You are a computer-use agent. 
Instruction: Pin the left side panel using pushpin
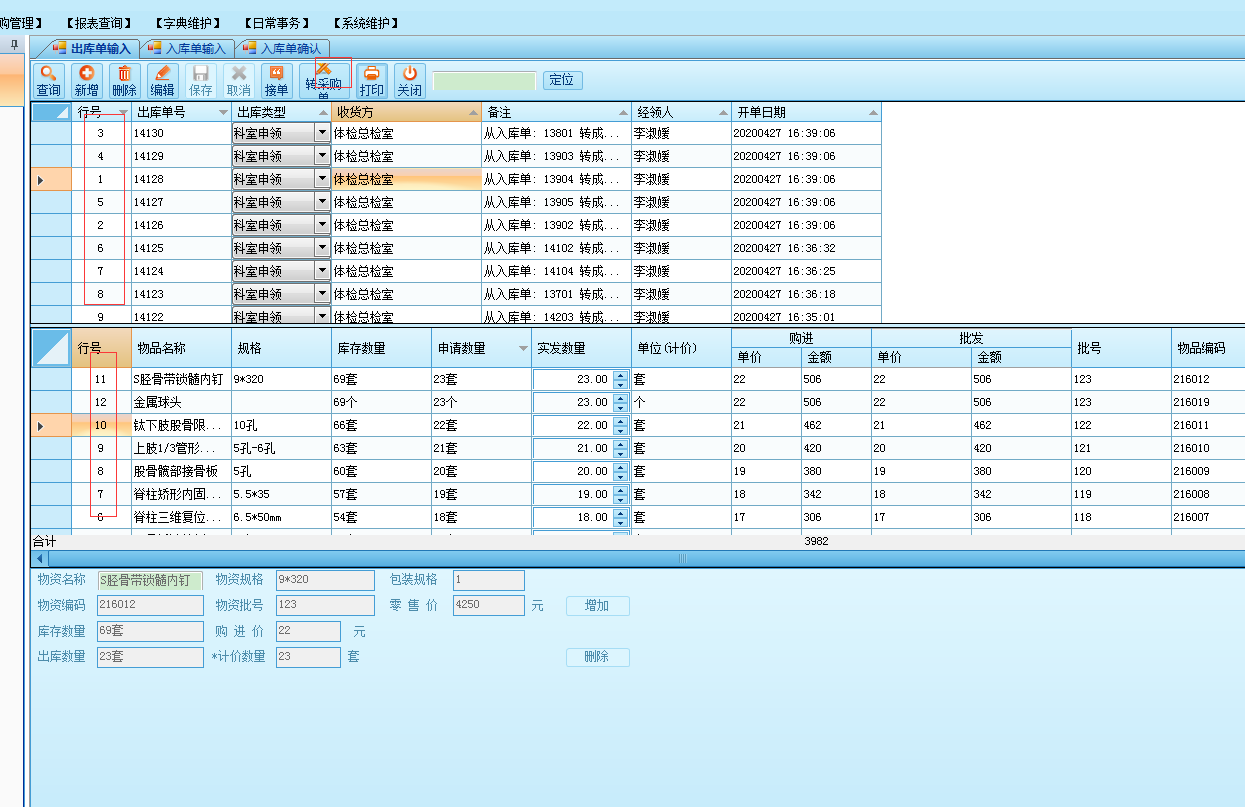click(x=14, y=45)
